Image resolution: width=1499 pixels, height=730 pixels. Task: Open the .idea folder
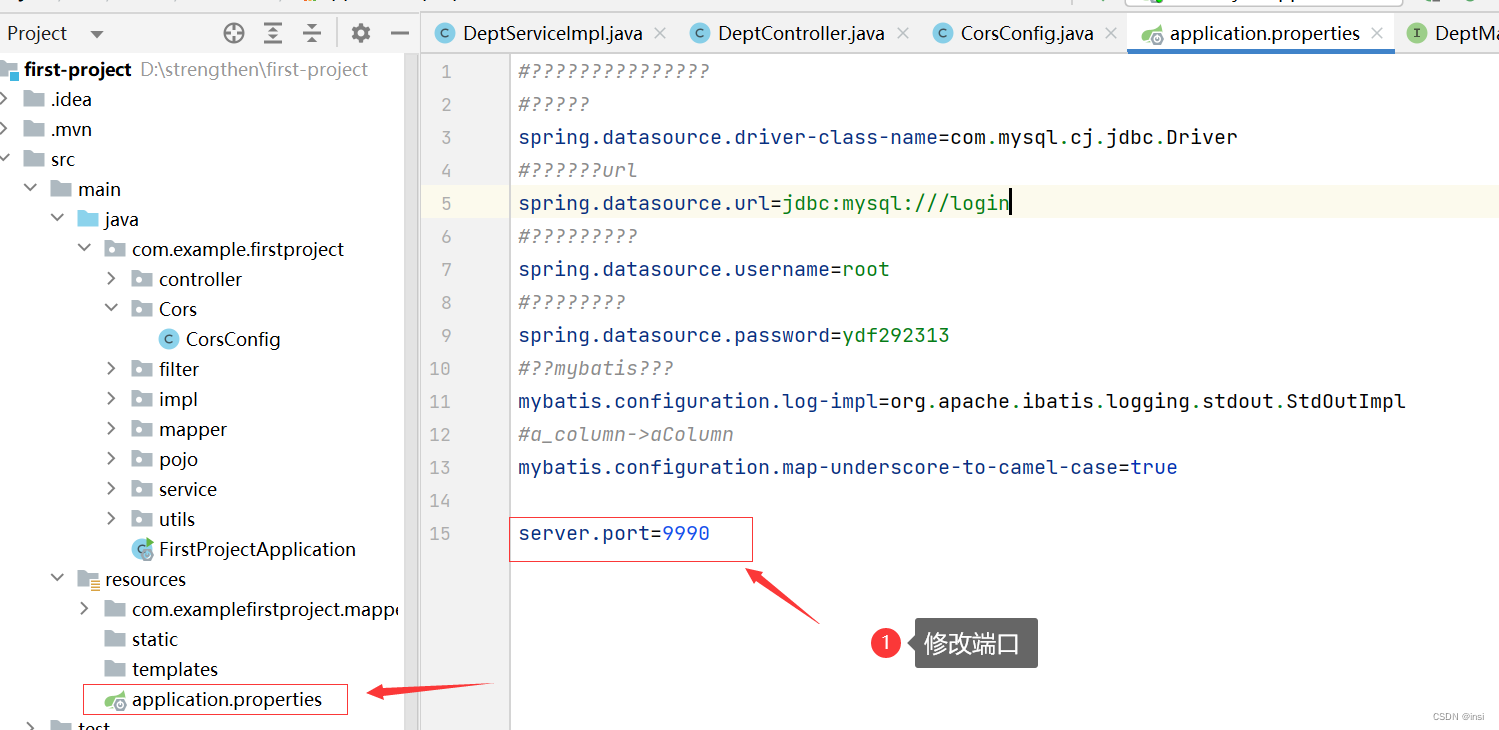pyautogui.click(x=70, y=98)
